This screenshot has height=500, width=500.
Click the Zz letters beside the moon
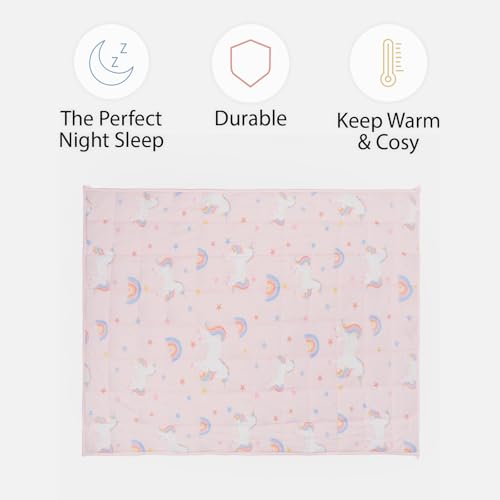point(119,55)
